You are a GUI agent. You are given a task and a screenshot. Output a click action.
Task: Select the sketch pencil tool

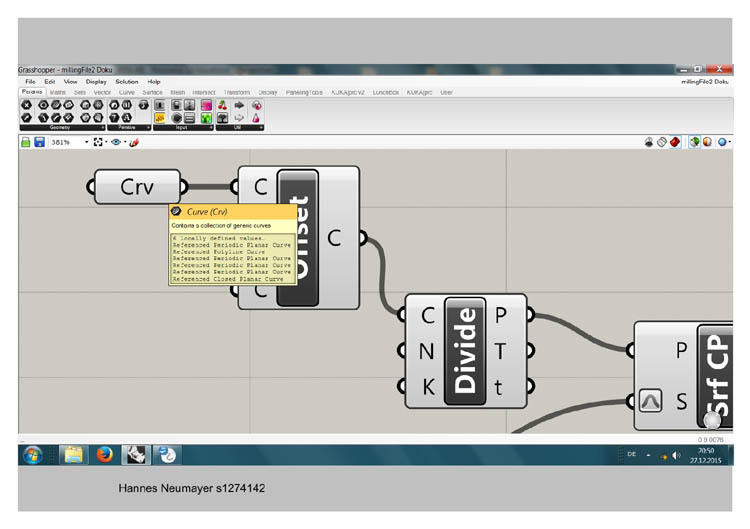(134, 142)
